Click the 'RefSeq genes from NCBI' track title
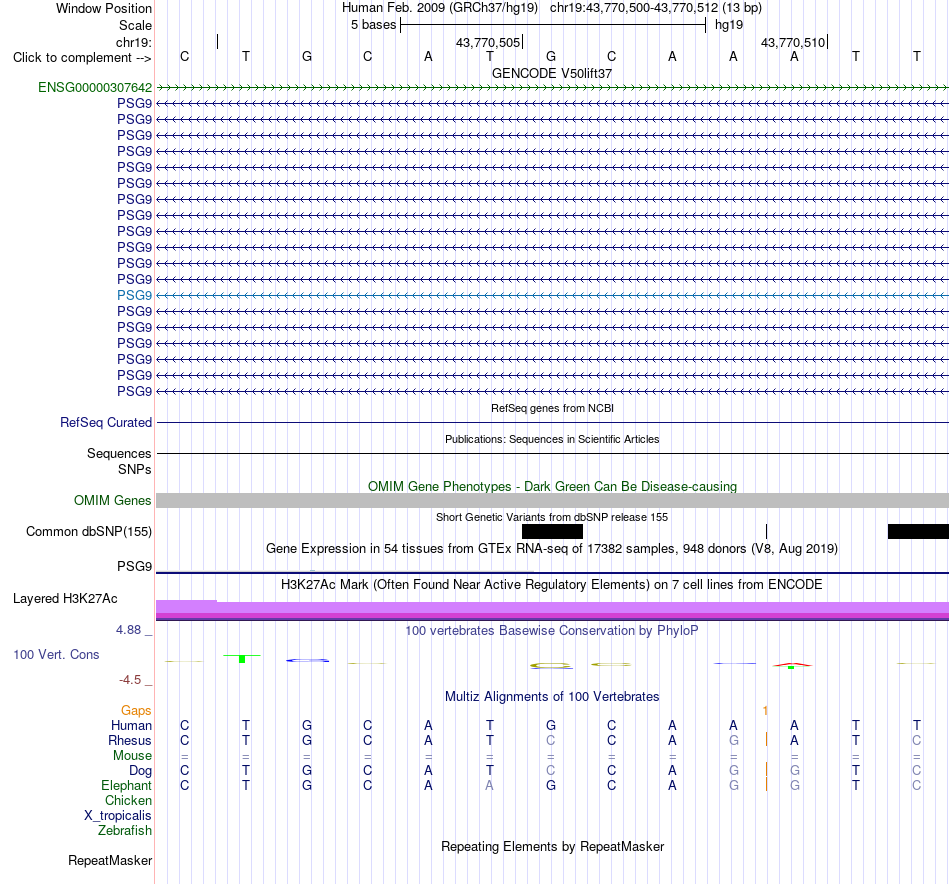The height and width of the screenshot is (884, 950). pyautogui.click(x=552, y=408)
